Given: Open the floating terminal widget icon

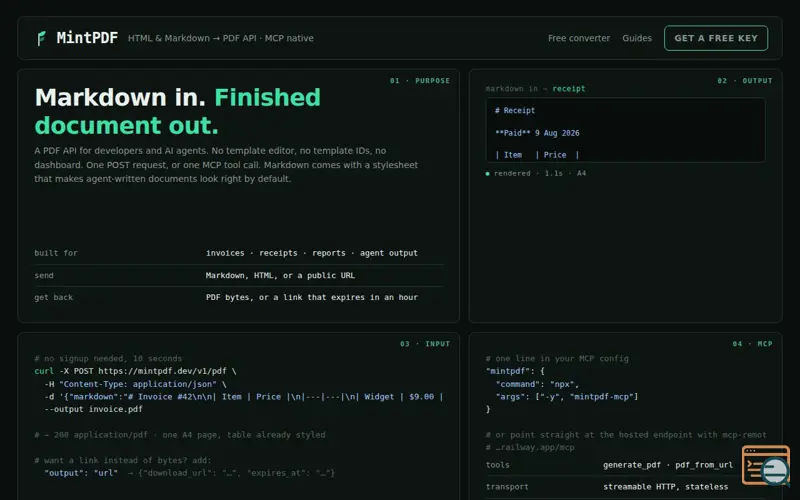Looking at the screenshot, I should 765,465.
